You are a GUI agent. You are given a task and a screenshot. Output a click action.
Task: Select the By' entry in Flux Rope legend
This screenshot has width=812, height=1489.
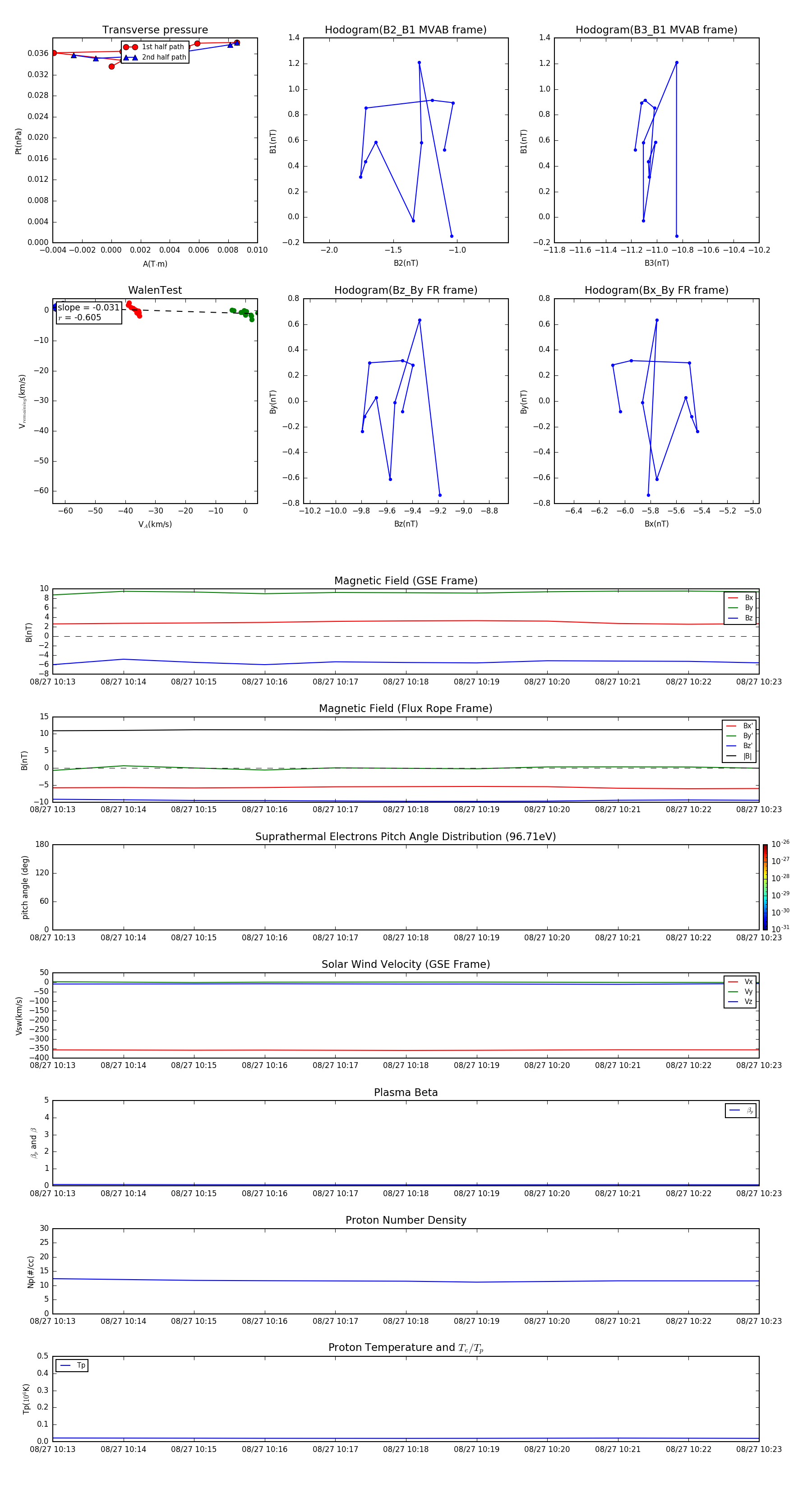(x=740, y=736)
